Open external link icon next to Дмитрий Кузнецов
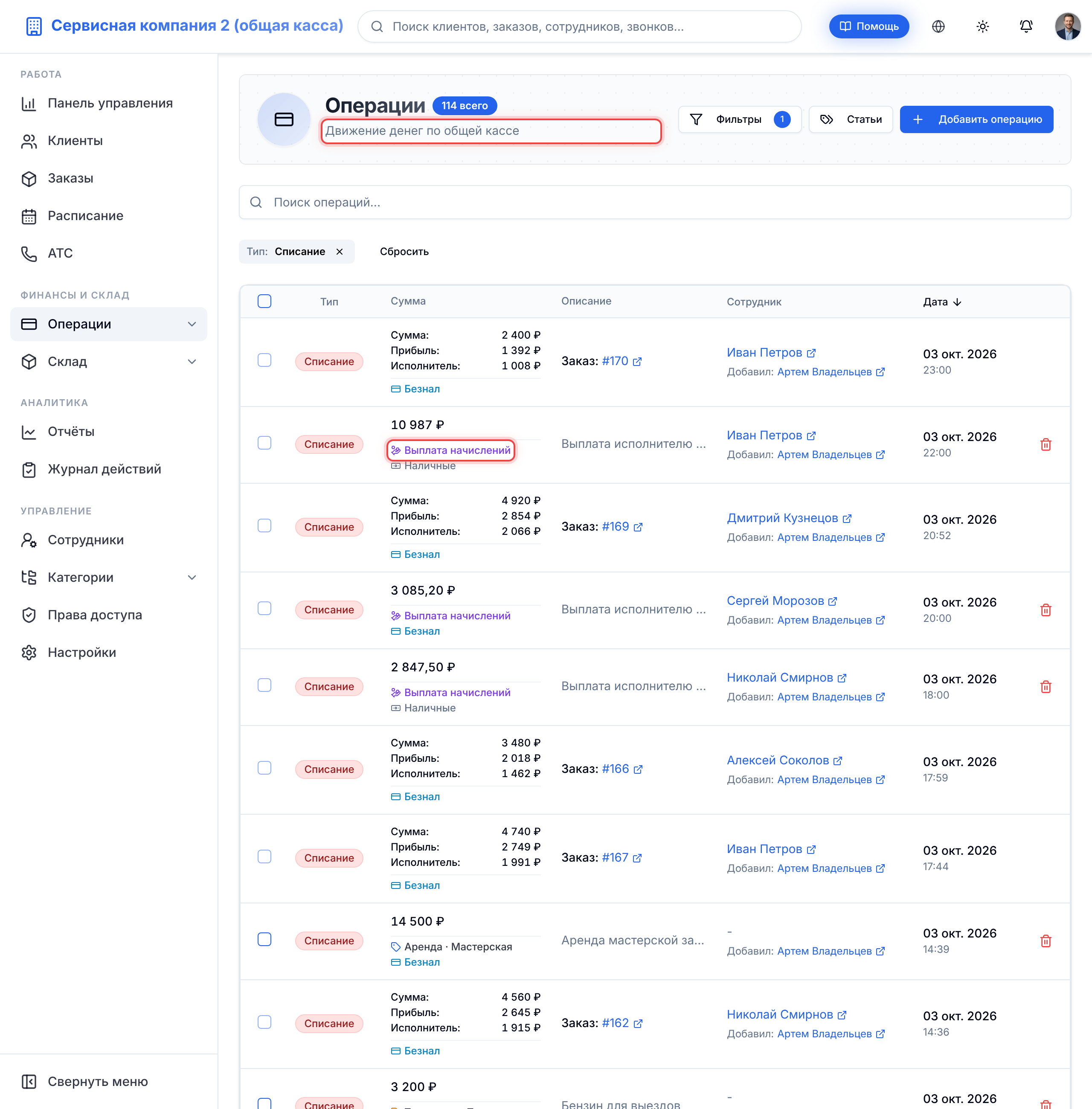Image resolution: width=1092 pixels, height=1109 pixels. click(847, 518)
